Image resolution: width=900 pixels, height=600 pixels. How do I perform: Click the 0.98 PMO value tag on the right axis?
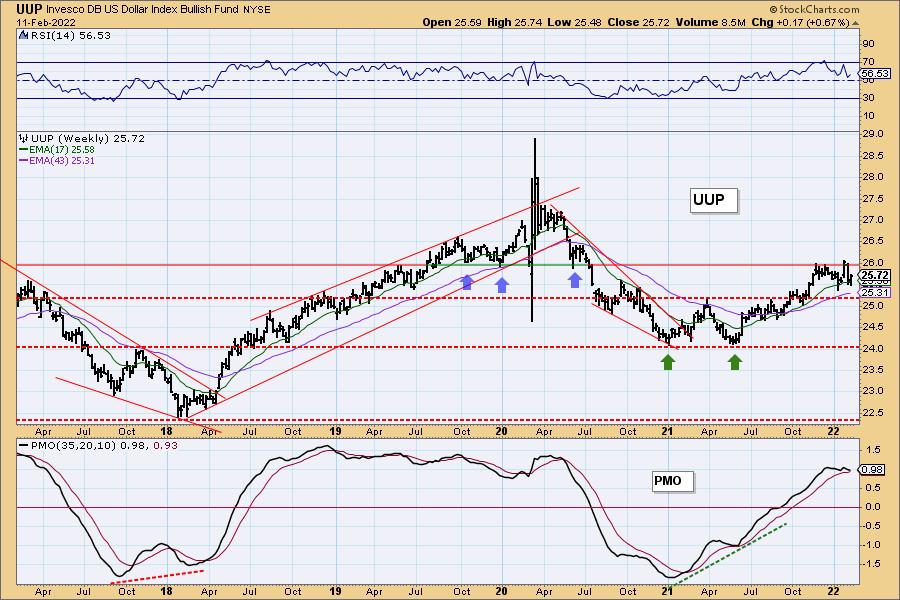click(872, 469)
